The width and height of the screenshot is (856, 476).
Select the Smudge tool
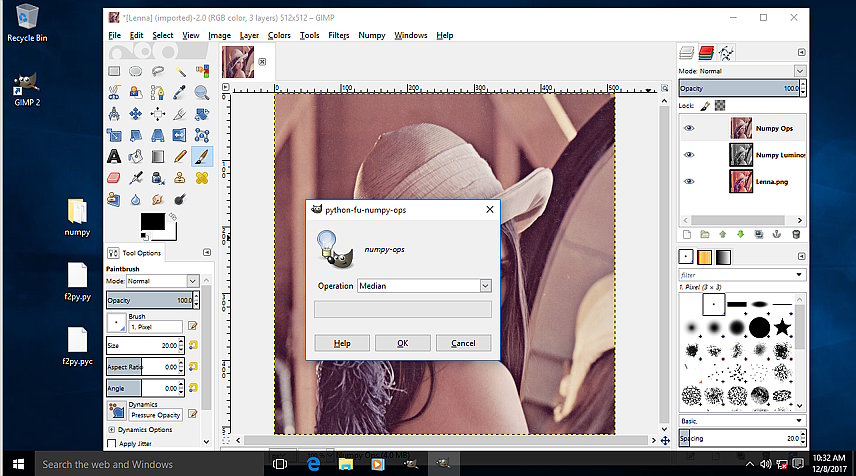tap(158, 200)
